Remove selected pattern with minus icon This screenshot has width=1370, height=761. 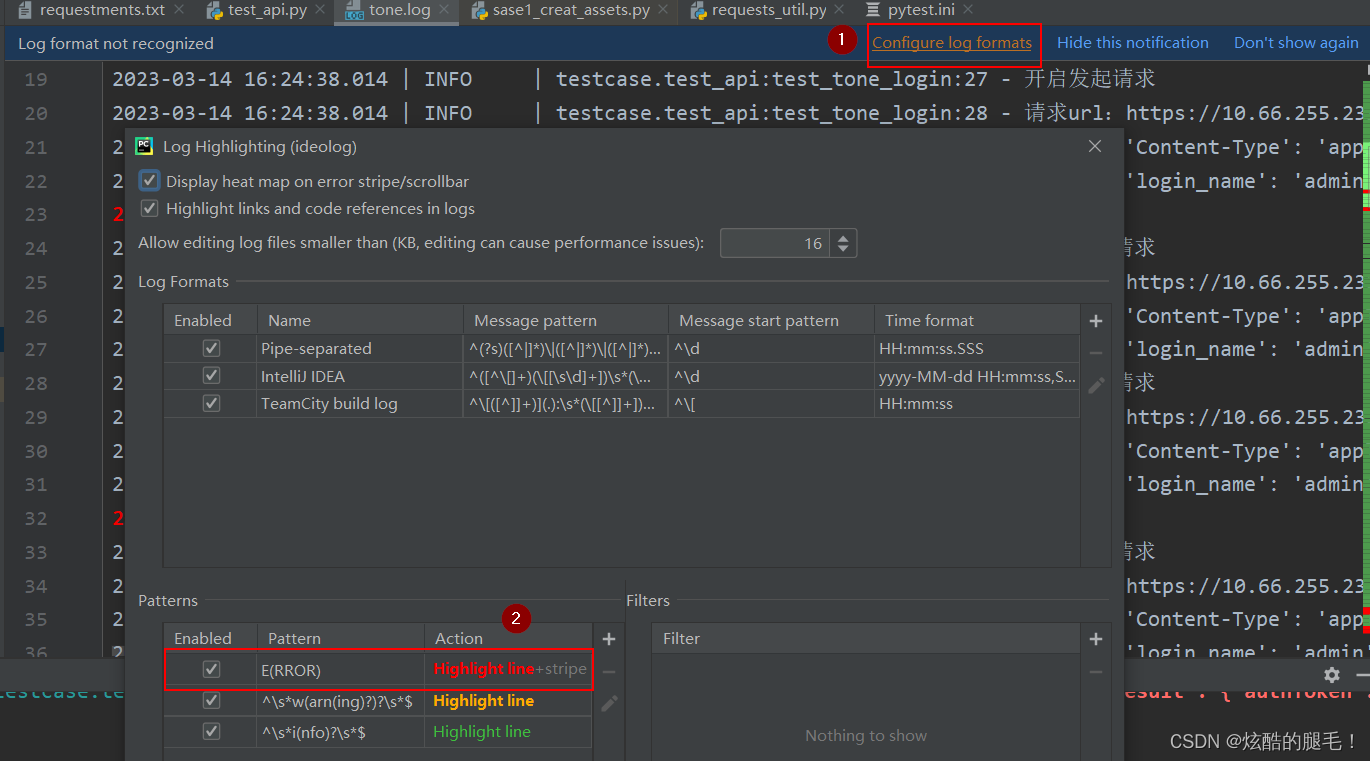click(609, 671)
